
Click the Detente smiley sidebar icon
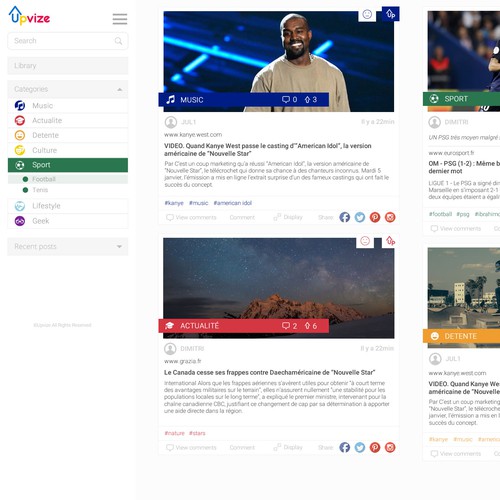[x=20, y=135]
